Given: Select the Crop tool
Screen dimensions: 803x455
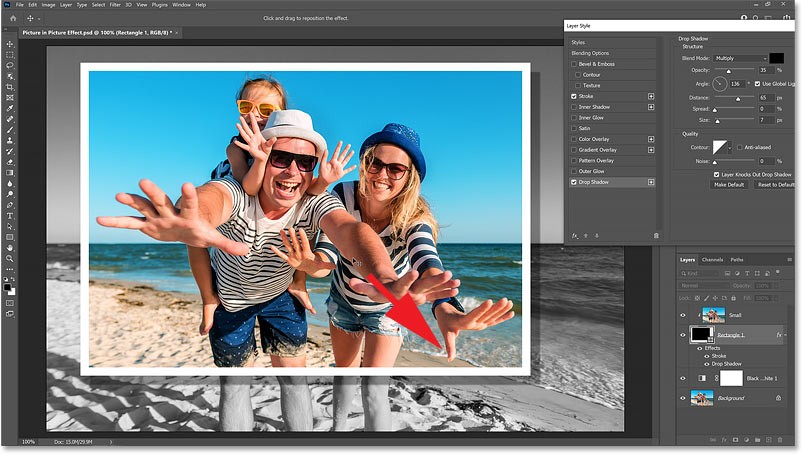Looking at the screenshot, I should [x=10, y=86].
